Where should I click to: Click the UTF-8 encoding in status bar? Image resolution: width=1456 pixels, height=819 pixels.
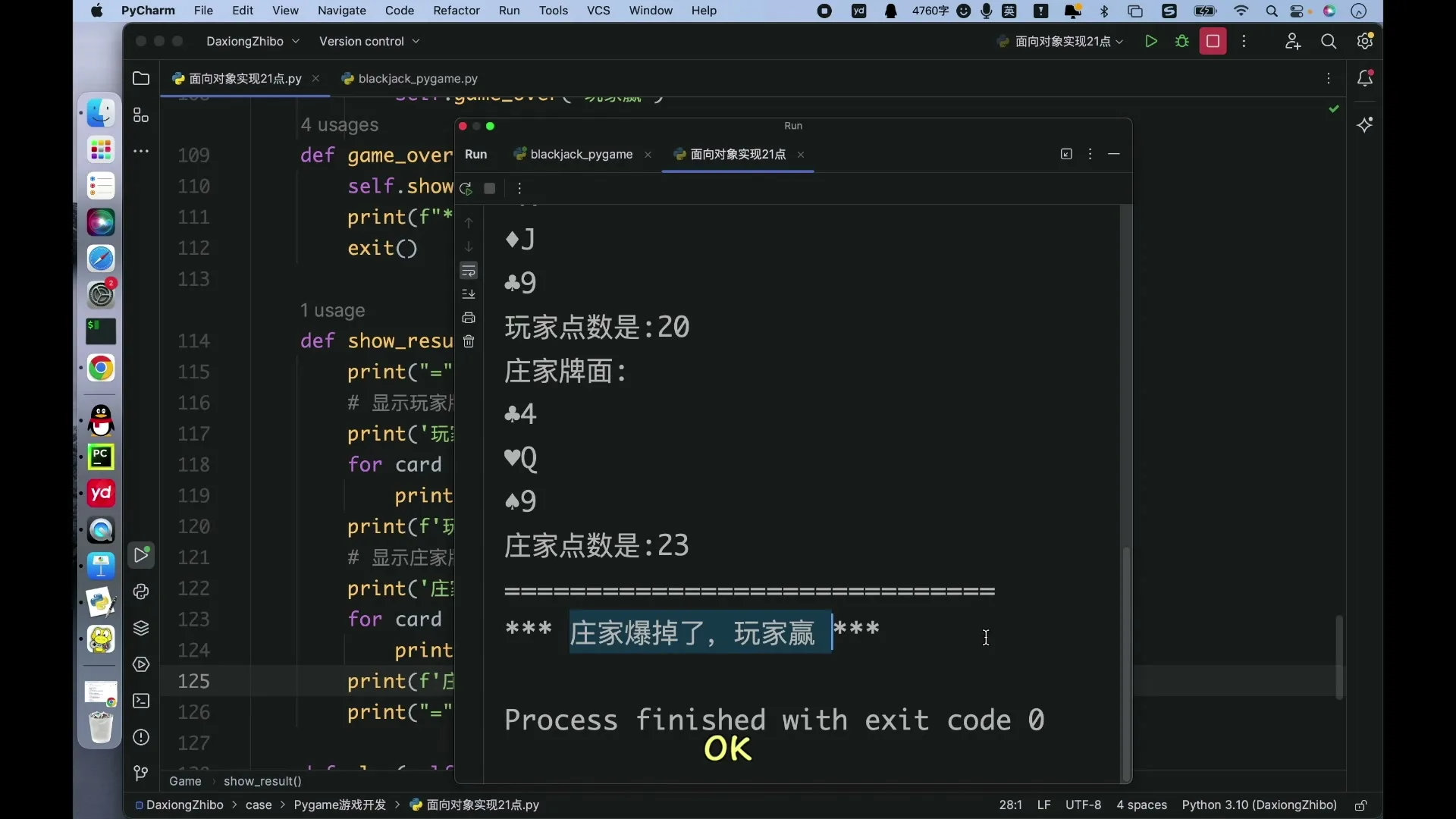[1083, 805]
